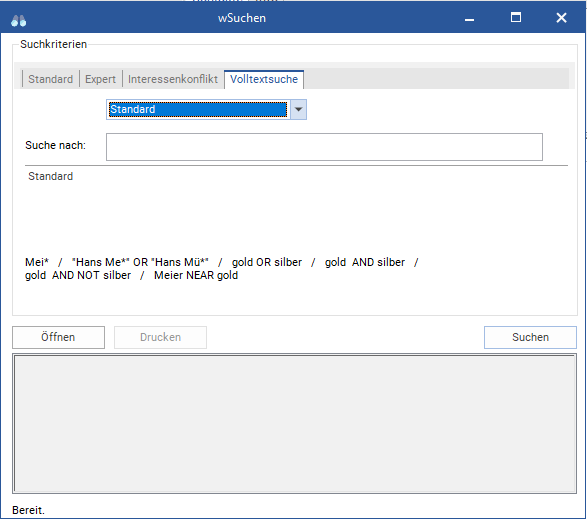Screen dimensions: 587x520
Task: Close the wSuchen dialog
Action: click(x=561, y=18)
